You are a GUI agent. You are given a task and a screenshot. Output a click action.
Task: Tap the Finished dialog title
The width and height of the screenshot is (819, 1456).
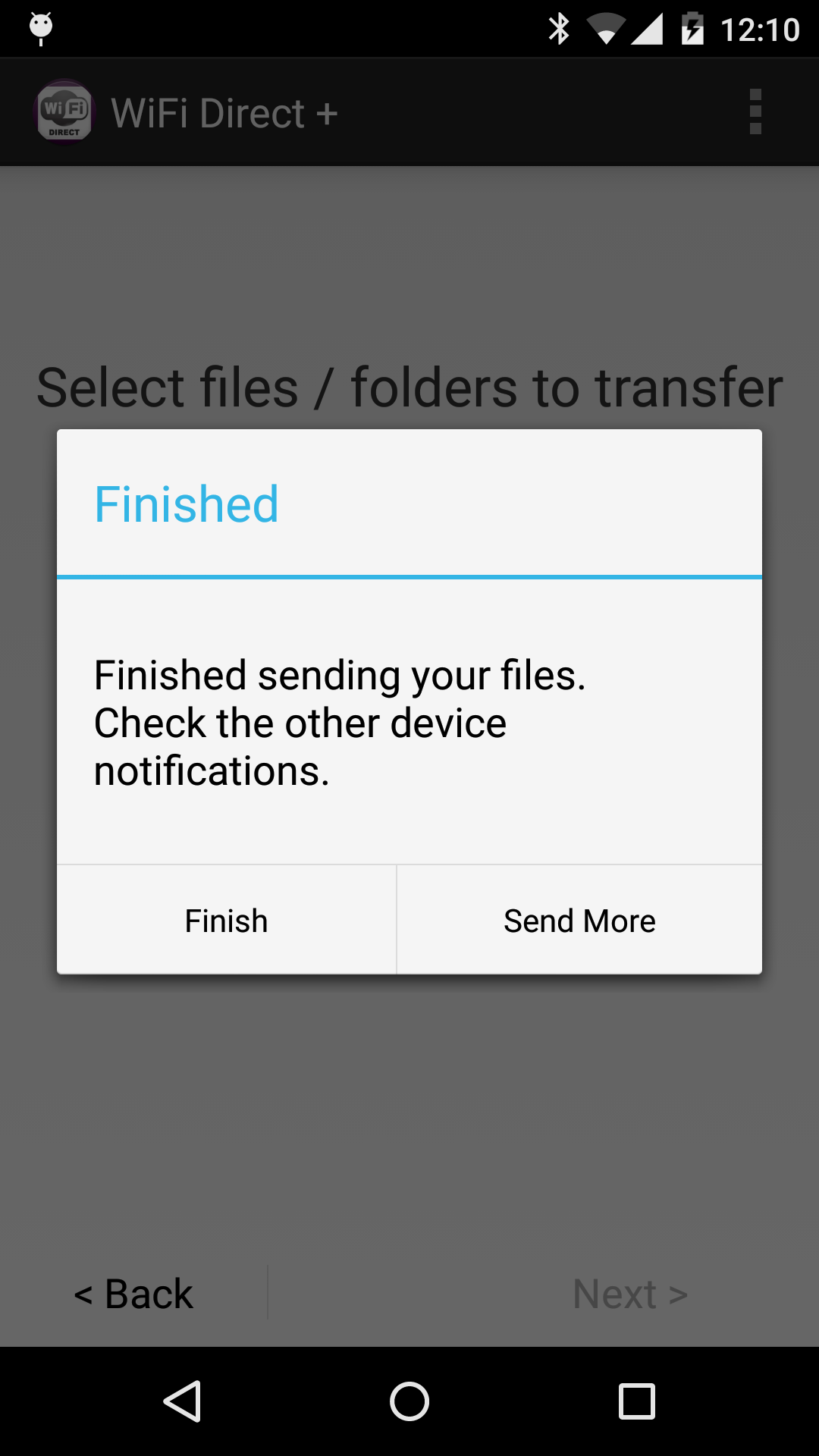[187, 504]
